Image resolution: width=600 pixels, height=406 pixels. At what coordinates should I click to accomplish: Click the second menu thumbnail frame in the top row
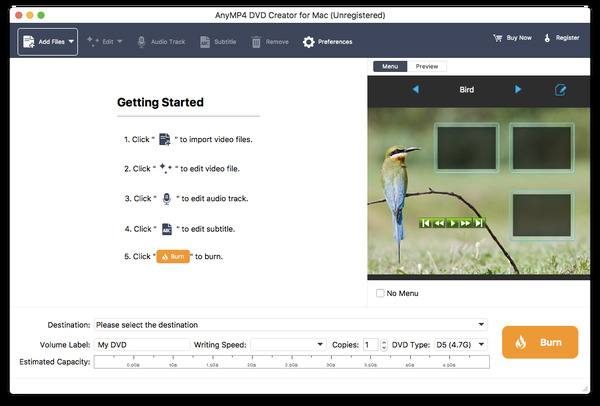(541, 148)
